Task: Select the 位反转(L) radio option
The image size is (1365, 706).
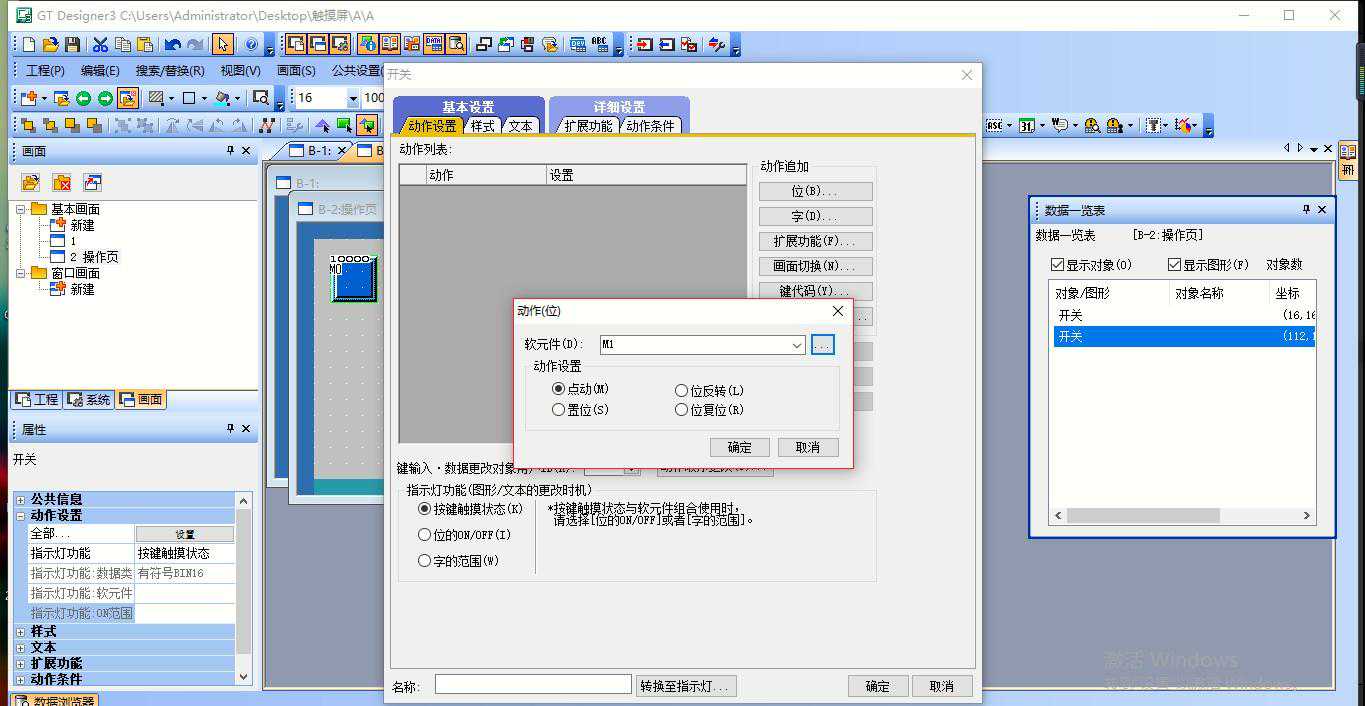Action: click(682, 391)
